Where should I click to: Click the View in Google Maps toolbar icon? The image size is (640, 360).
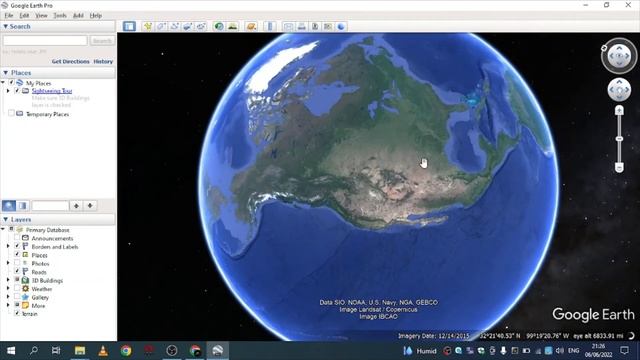(x=328, y=27)
